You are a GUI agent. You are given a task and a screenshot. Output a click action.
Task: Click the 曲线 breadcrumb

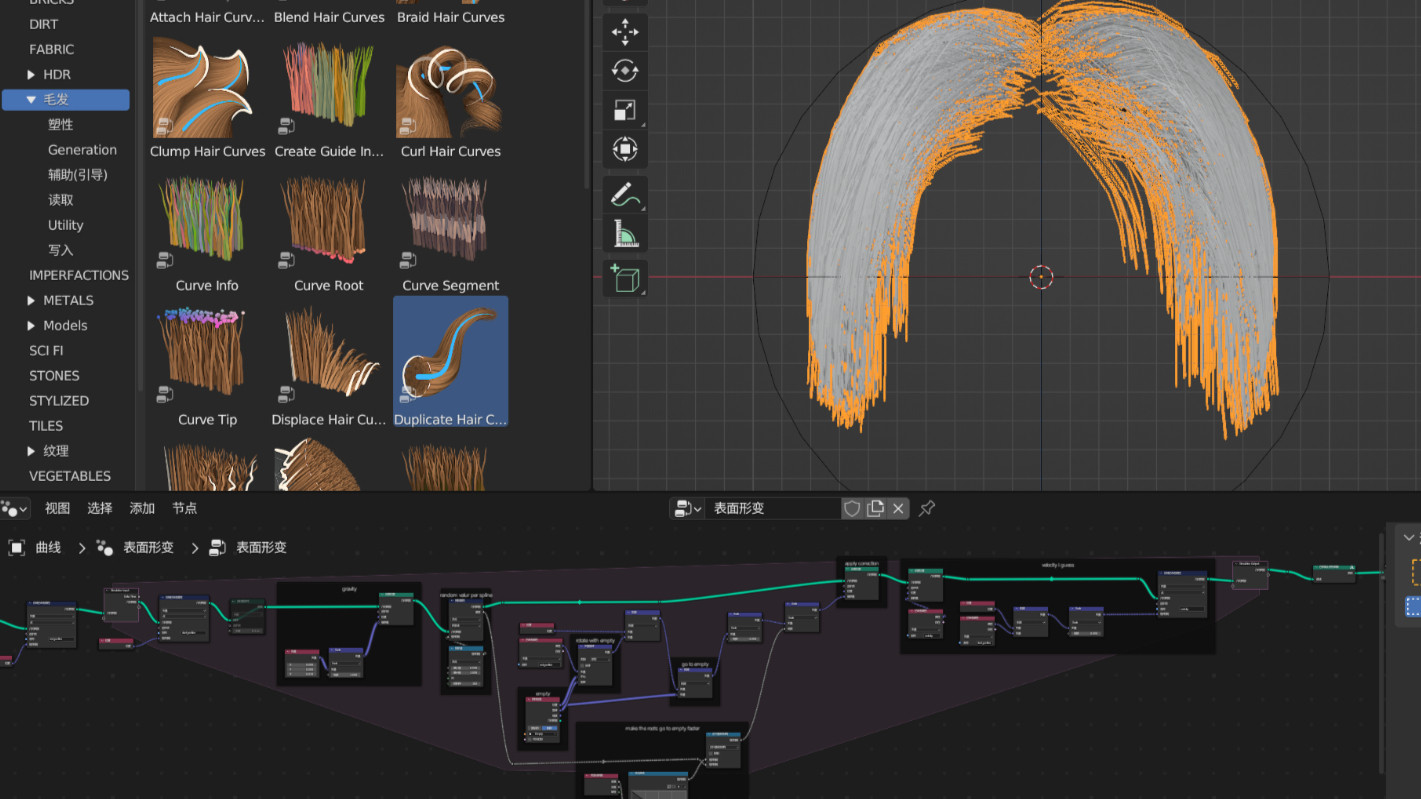(48, 547)
